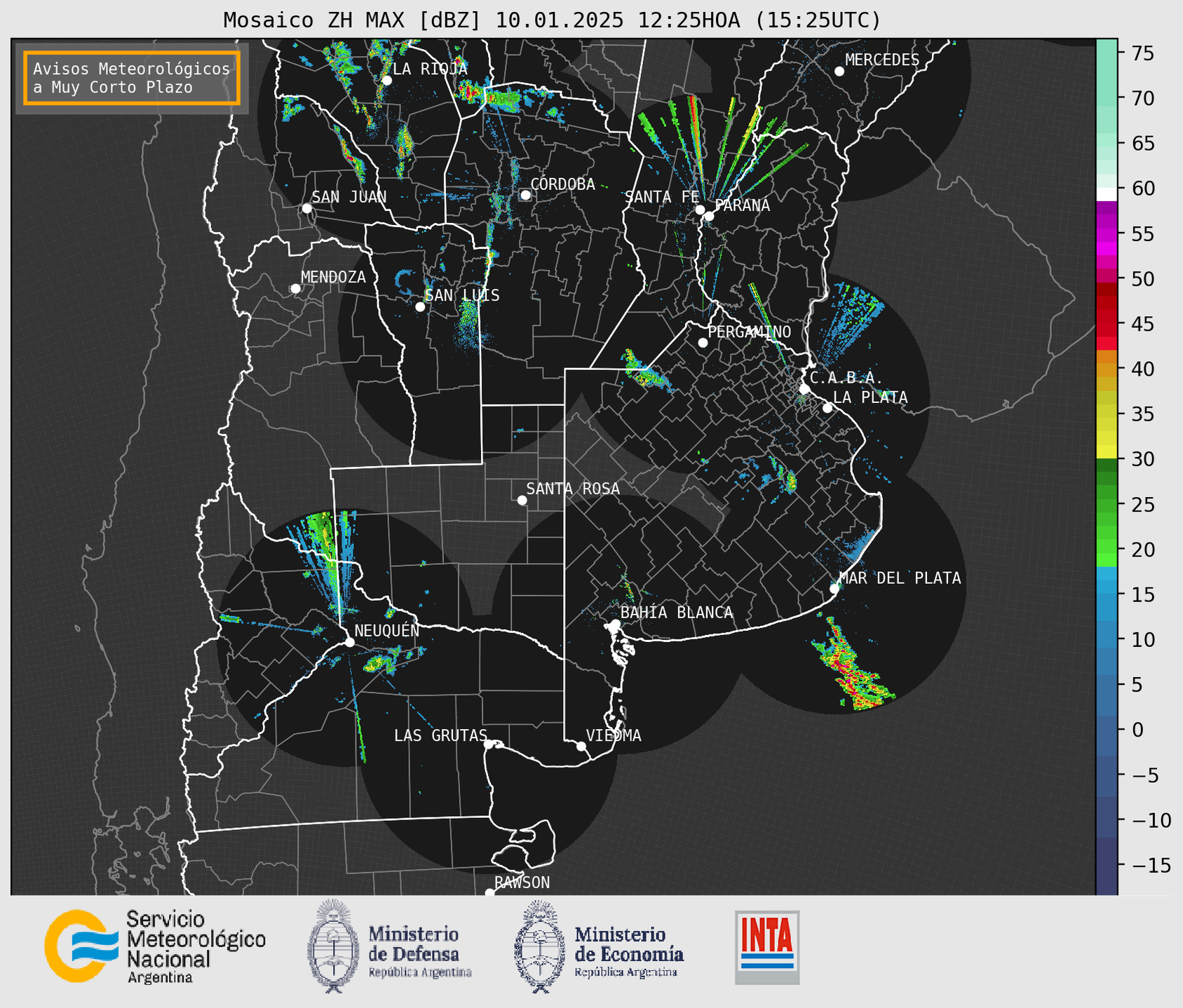Image resolution: width=1183 pixels, height=1008 pixels.
Task: Select the SAN JUAN city marker
Action: [306, 208]
